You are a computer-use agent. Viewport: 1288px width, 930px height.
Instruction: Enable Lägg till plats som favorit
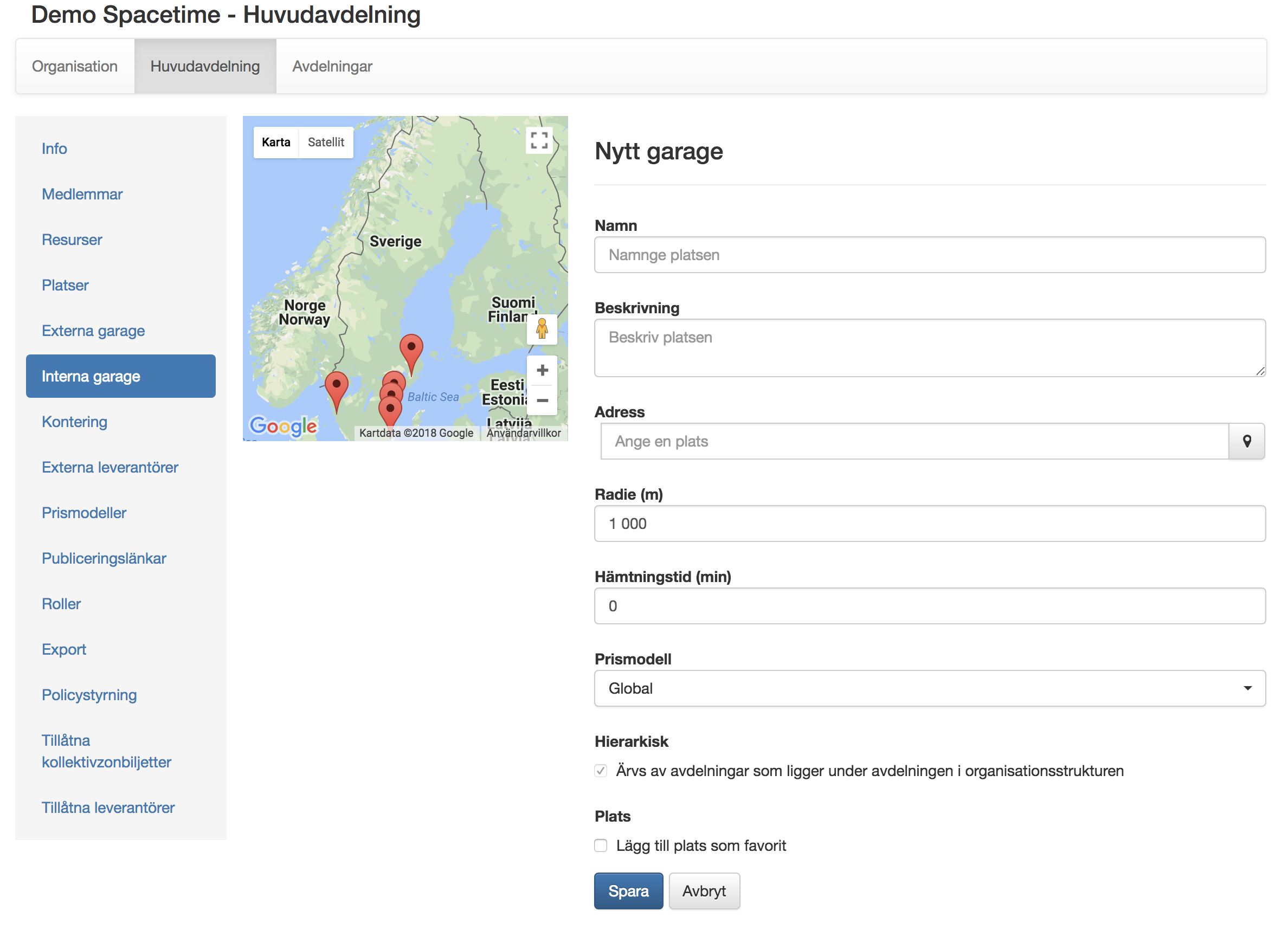[x=601, y=846]
